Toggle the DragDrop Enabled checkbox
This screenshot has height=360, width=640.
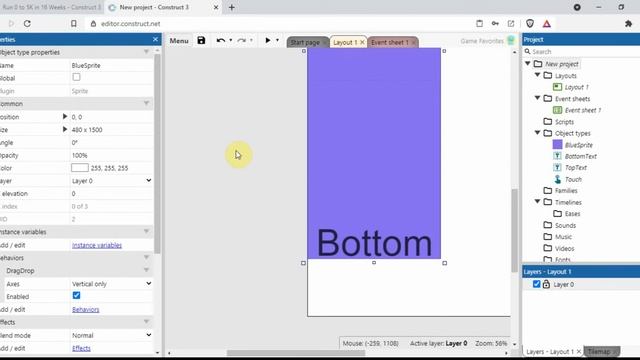click(76, 296)
